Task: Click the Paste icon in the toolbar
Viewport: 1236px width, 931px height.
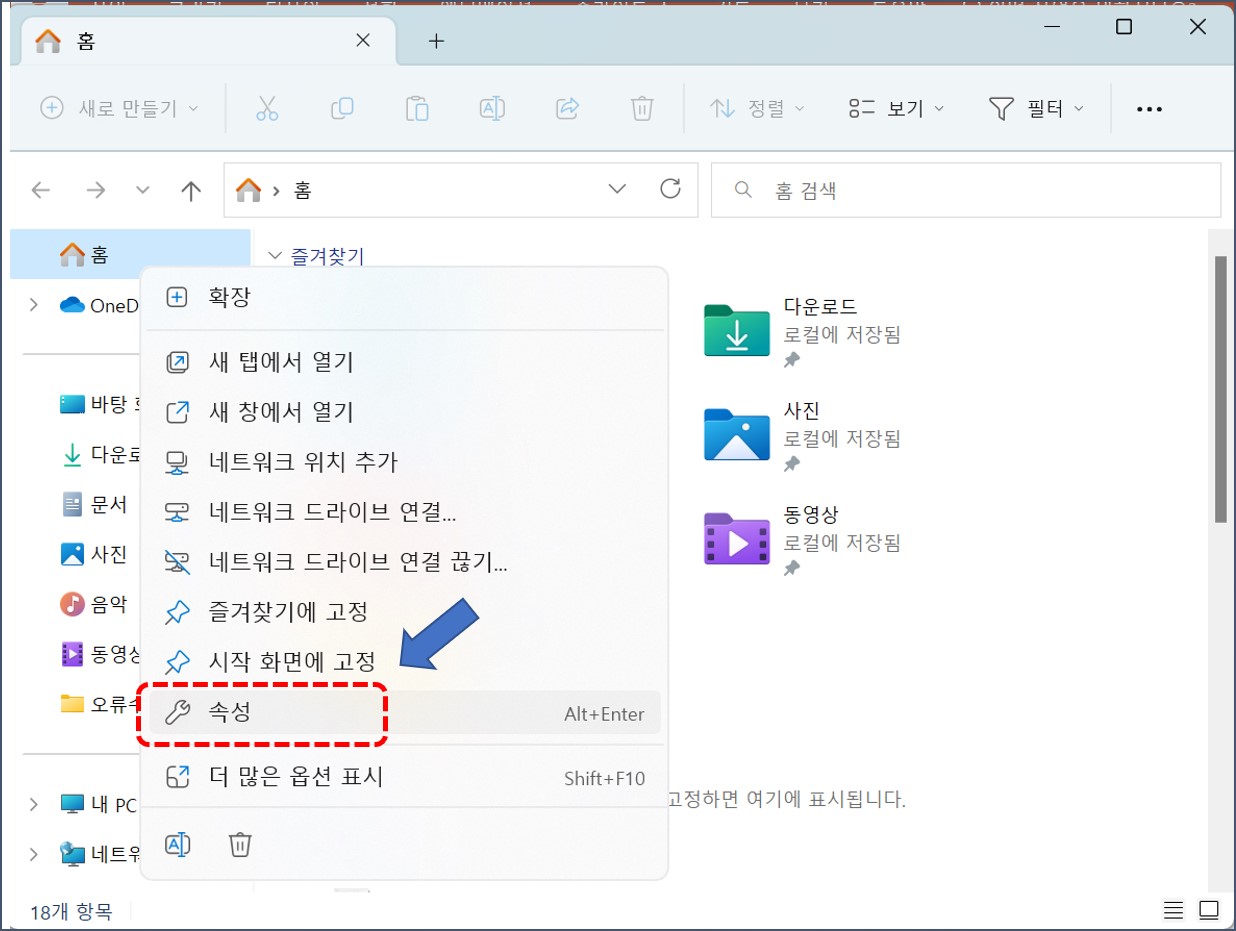Action: pos(417,109)
